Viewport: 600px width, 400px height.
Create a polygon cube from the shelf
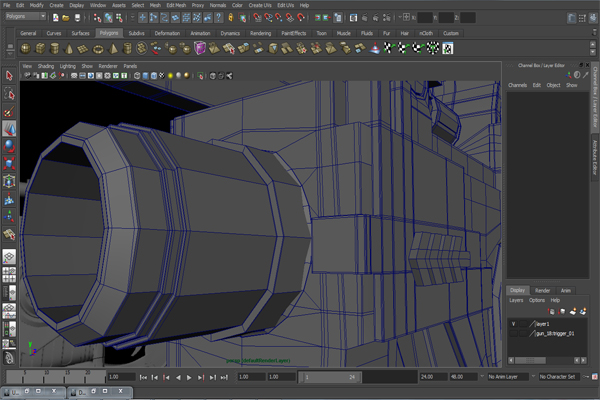pos(40,49)
